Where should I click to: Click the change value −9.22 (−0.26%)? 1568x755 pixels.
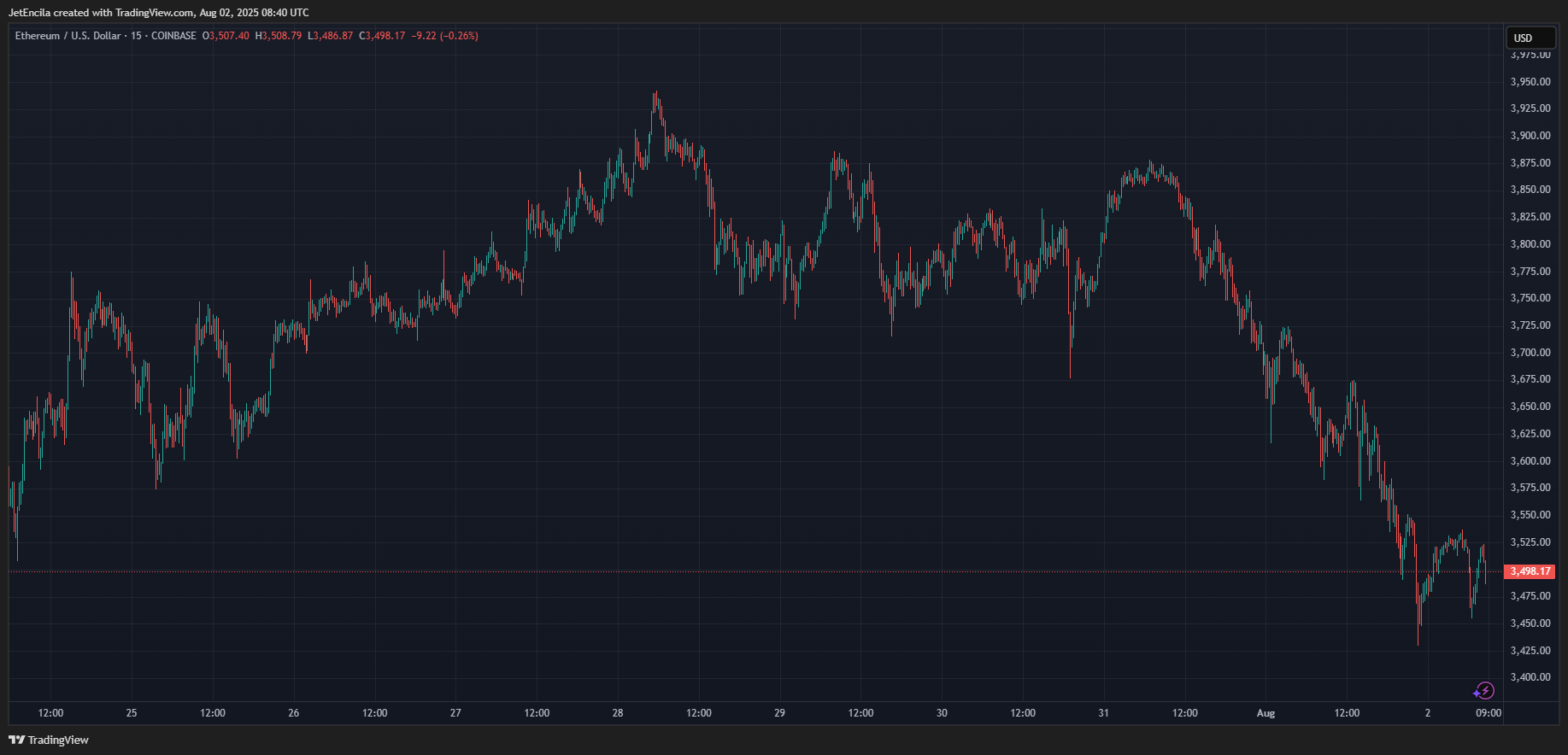444,36
